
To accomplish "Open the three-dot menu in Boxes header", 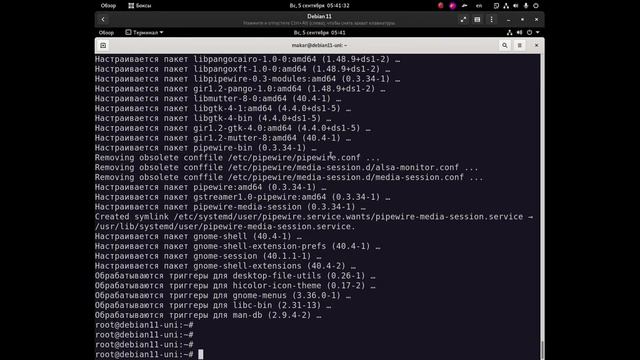I will (491, 19).
